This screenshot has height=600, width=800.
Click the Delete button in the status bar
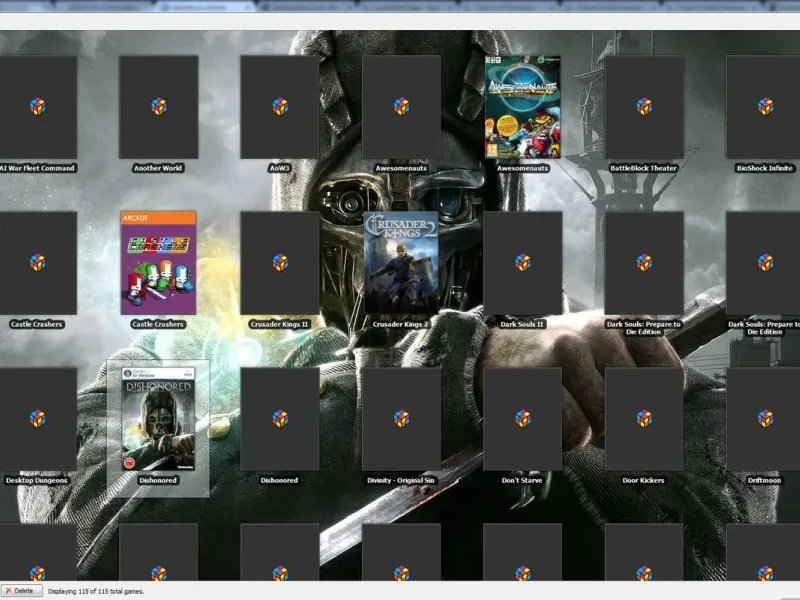pos(21,591)
